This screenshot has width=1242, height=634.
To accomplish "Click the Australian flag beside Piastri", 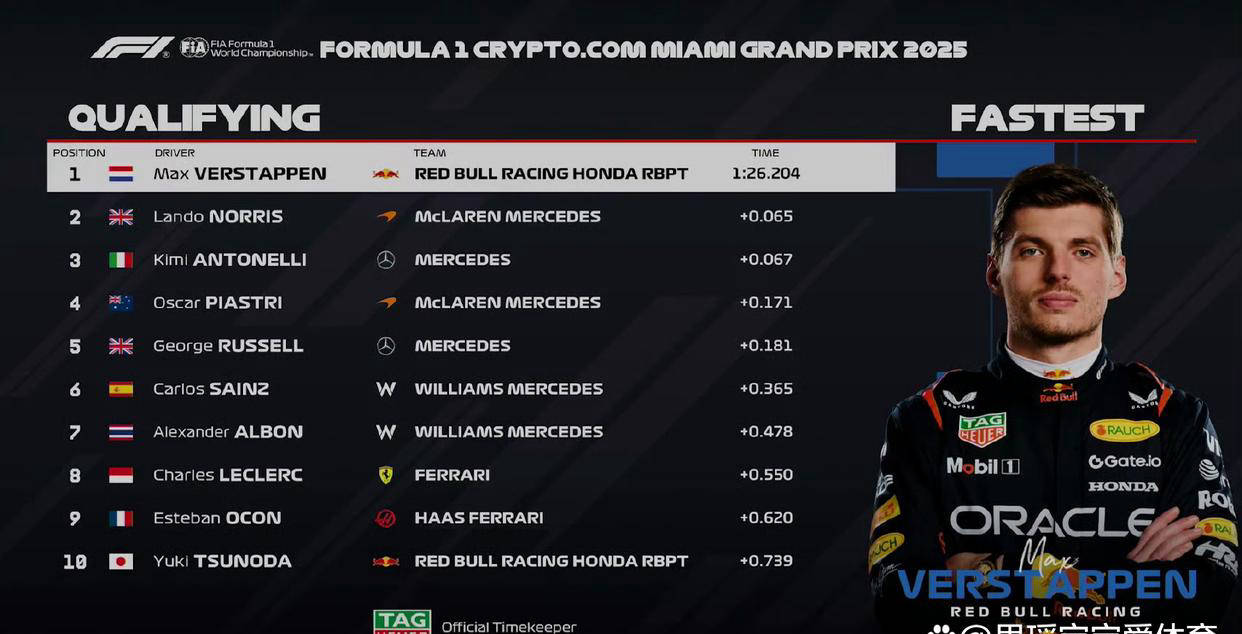I will (121, 303).
